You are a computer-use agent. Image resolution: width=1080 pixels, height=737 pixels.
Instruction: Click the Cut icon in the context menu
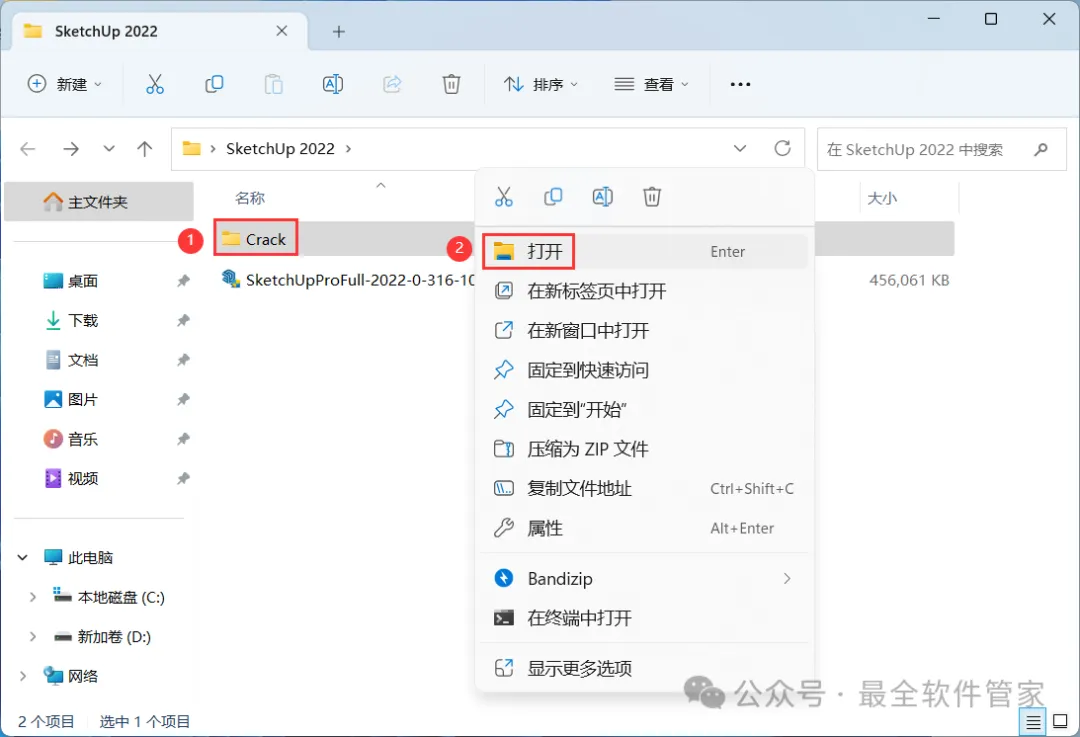click(503, 197)
